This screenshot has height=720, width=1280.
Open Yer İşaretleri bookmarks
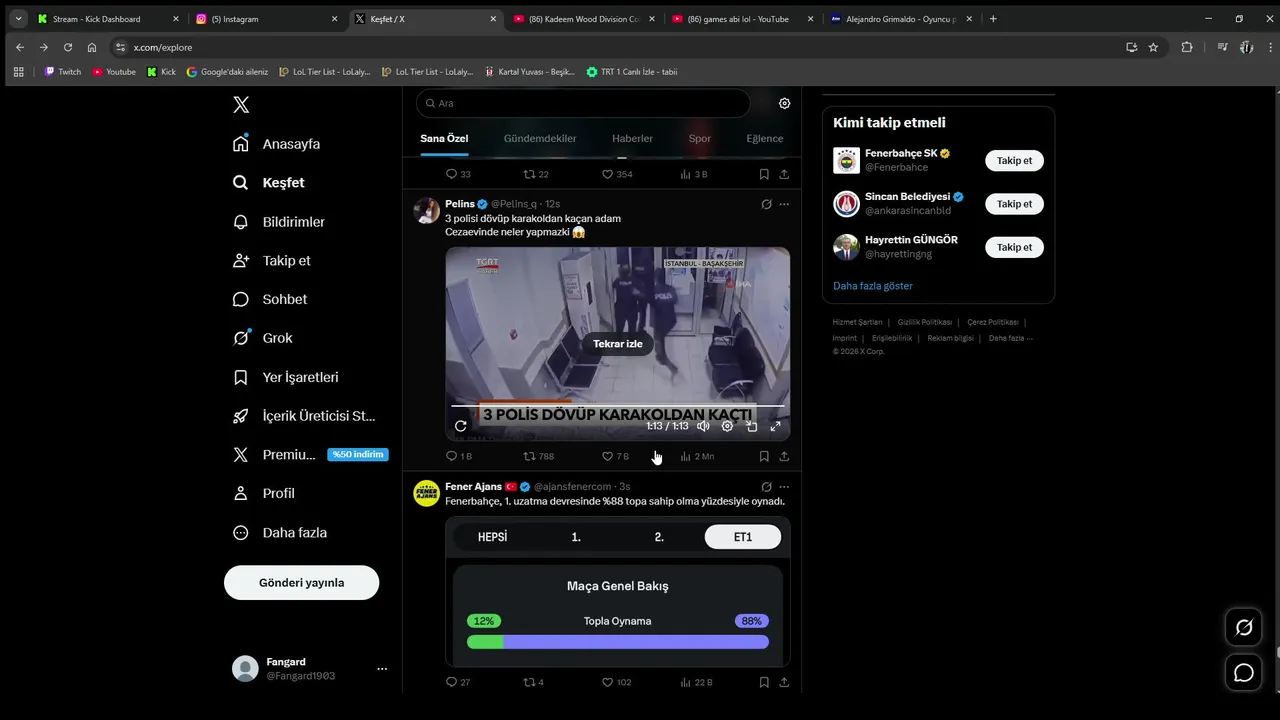pyautogui.click(x=286, y=377)
